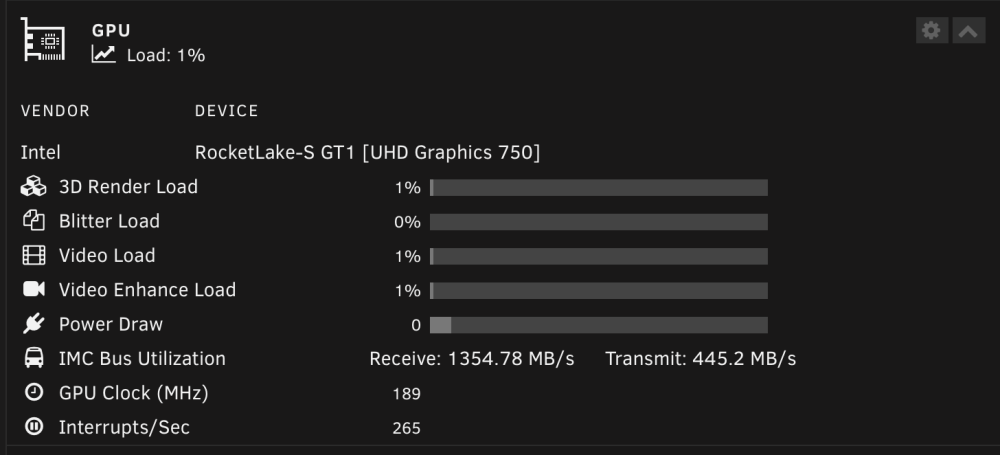The image size is (1000, 455).
Task: Click the GPU Clock icon
Action: pos(34,392)
